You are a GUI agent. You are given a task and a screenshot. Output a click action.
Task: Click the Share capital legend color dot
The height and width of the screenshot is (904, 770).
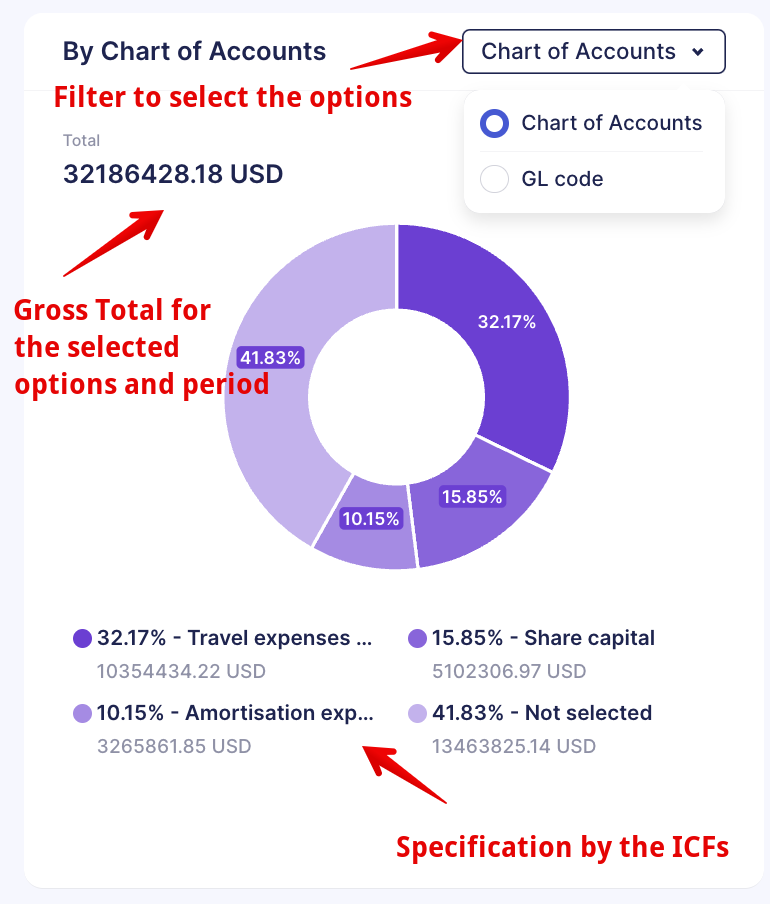[x=417, y=638]
